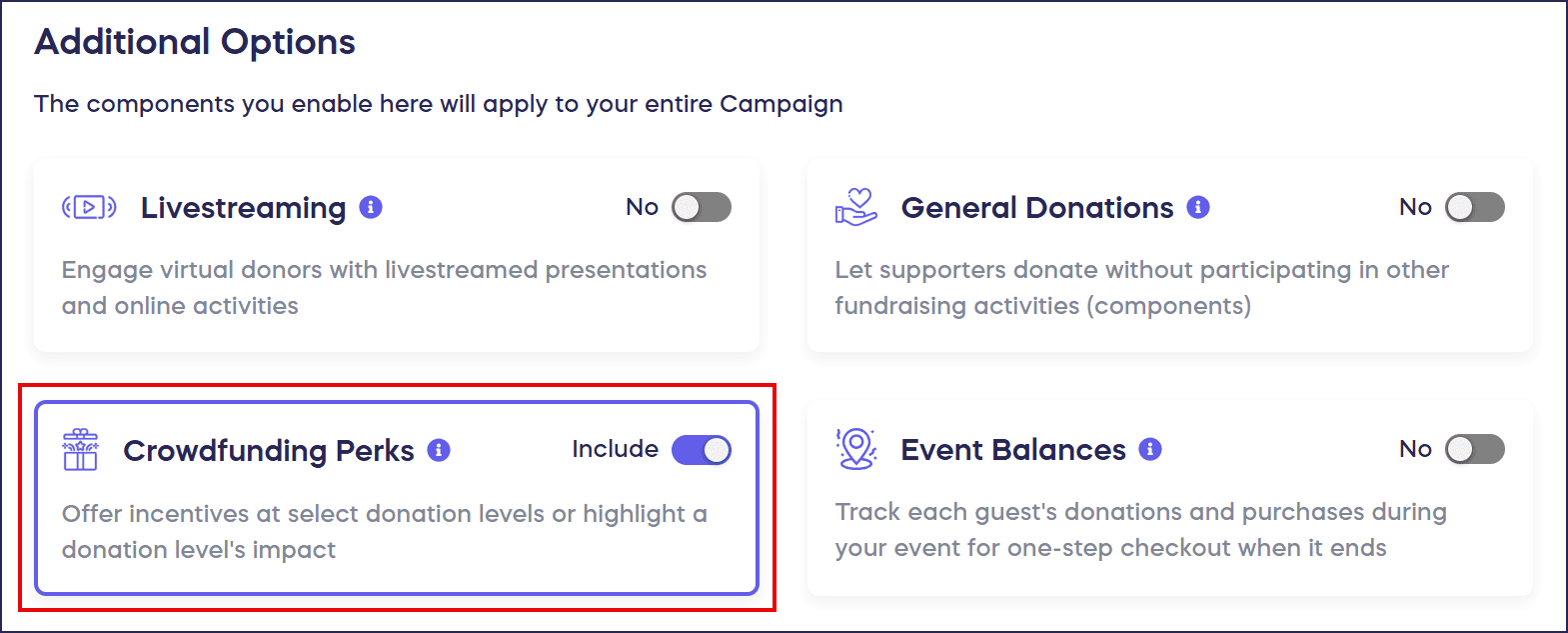Viewport: 1568px width, 633px height.
Task: Open the General Donations info icon
Action: (1198, 207)
